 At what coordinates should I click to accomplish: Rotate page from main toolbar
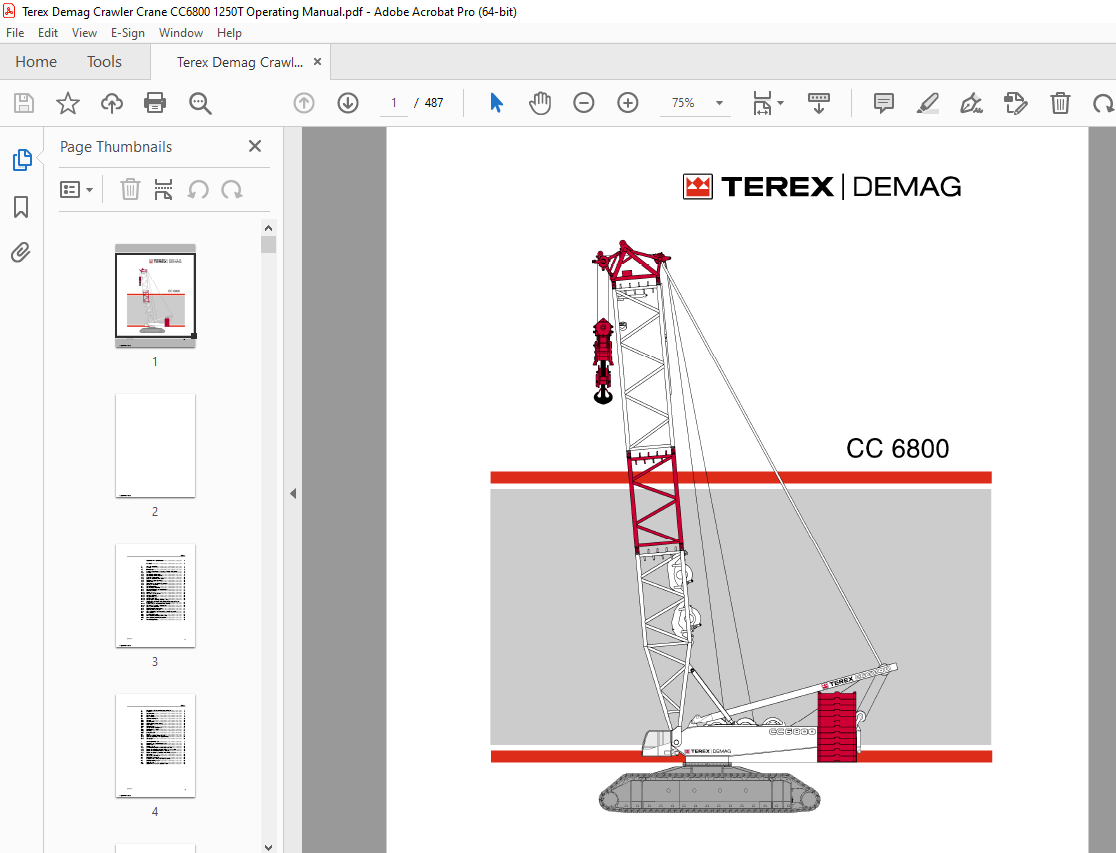[x=1103, y=103]
